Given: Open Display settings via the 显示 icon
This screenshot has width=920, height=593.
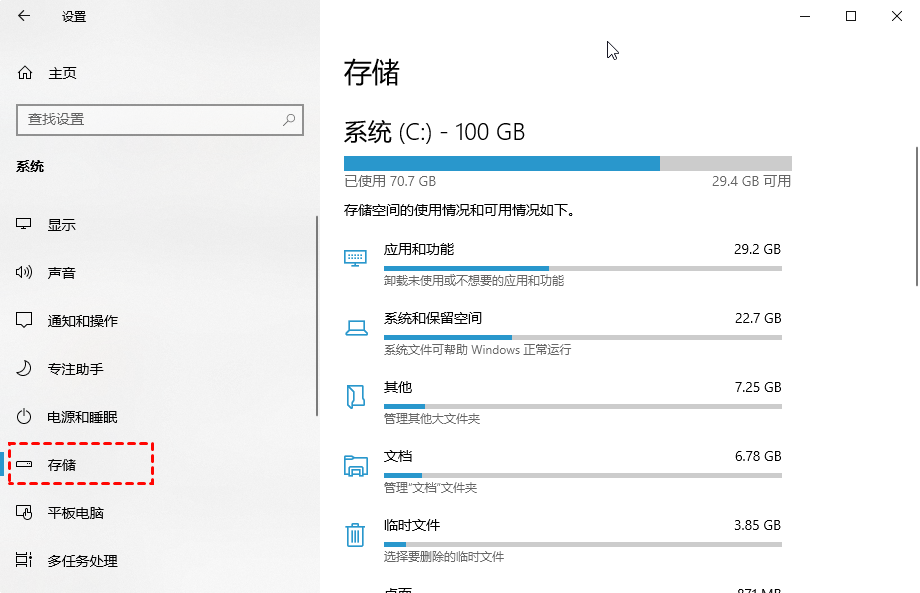Looking at the screenshot, I should point(23,224).
